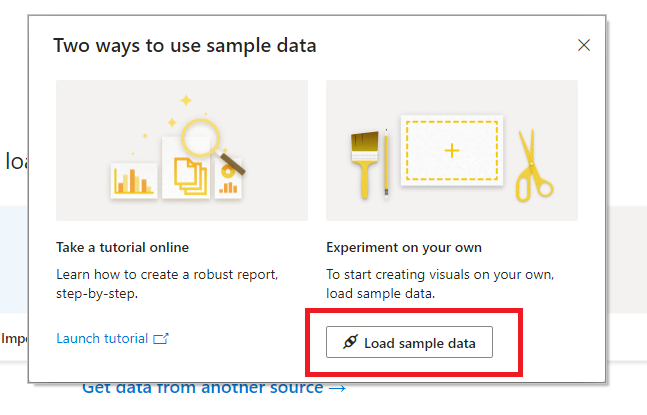Click the external-link icon beside Launch tutorial
Image resolution: width=647 pixels, height=415 pixels.
[161, 338]
